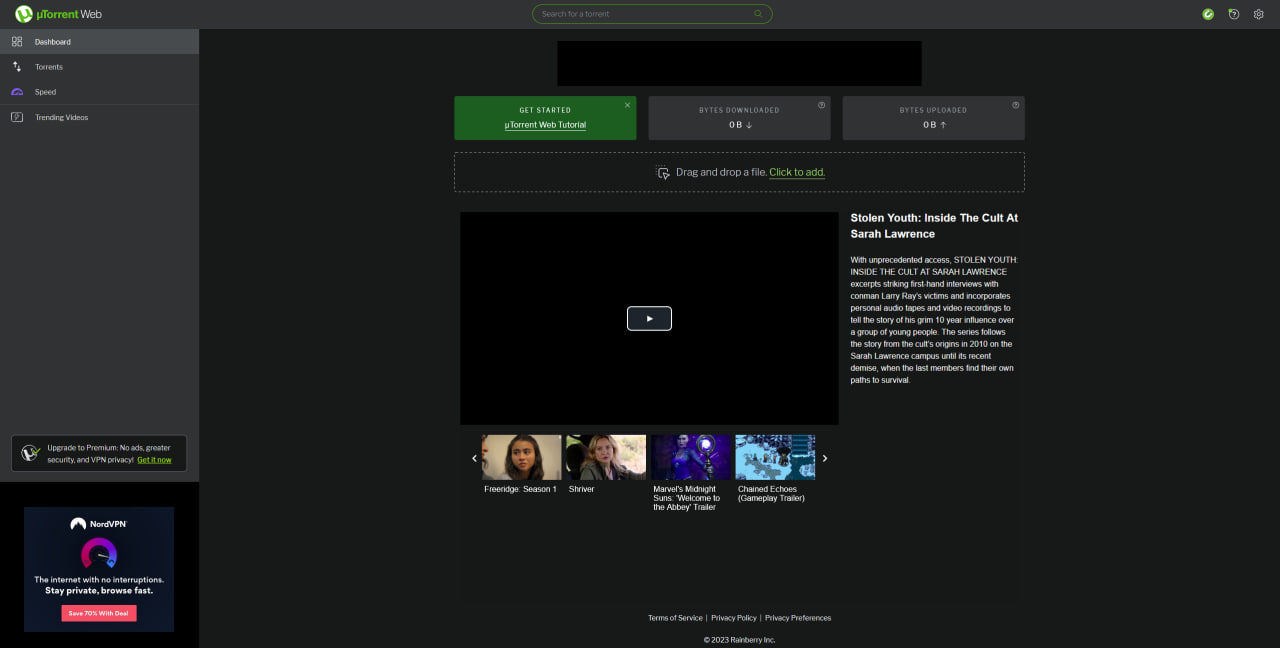This screenshot has width=1280, height=648.
Task: Open the Dashboard sidebar item
Action: (99, 42)
